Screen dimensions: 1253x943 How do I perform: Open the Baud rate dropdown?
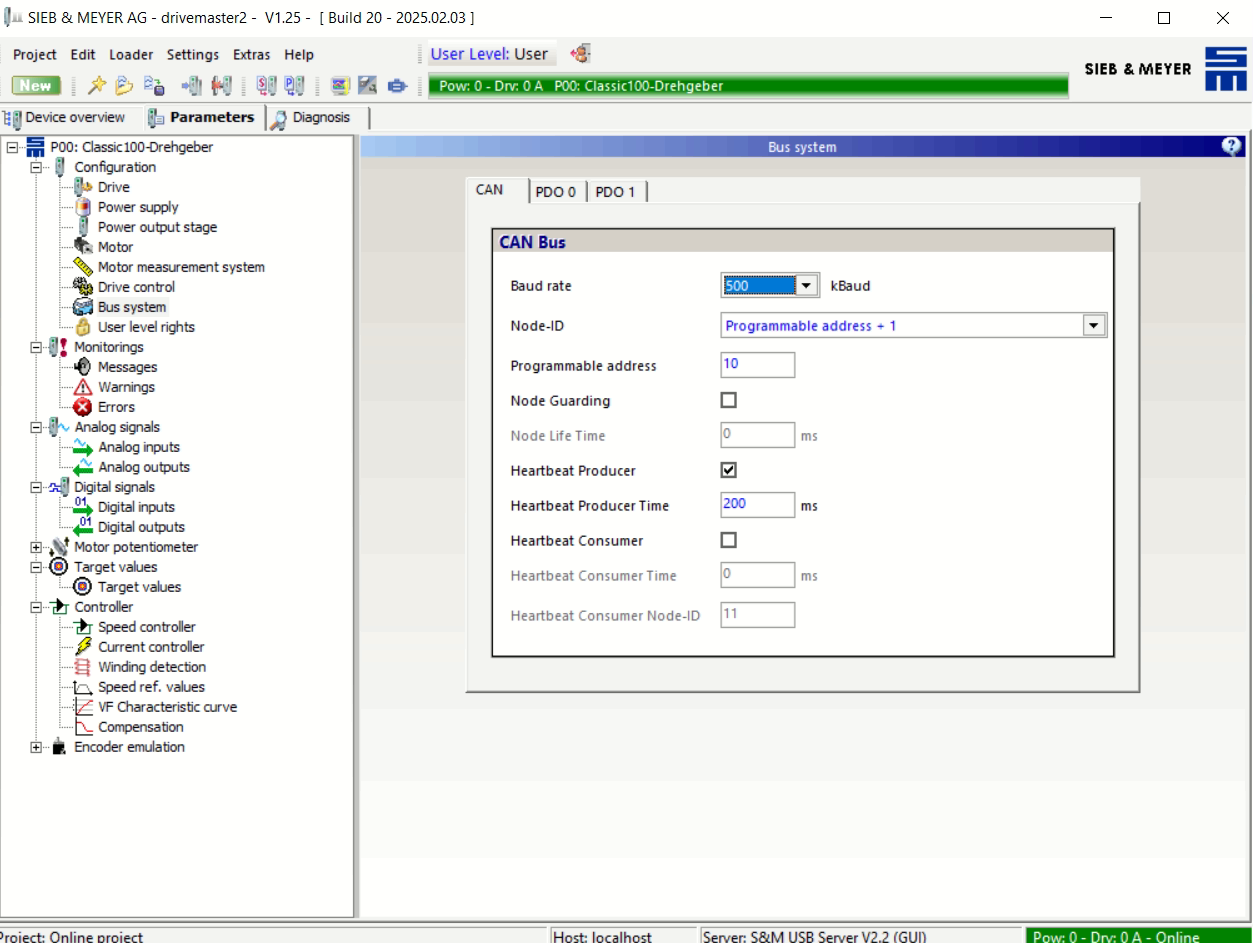click(807, 286)
